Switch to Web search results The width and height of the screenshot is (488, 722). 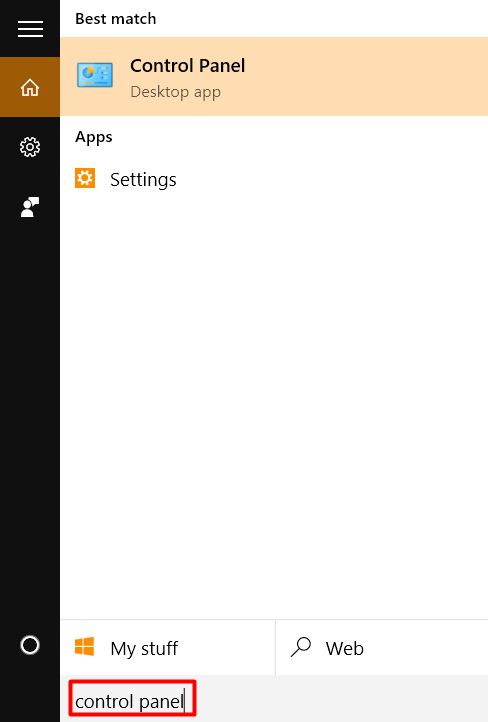382,648
